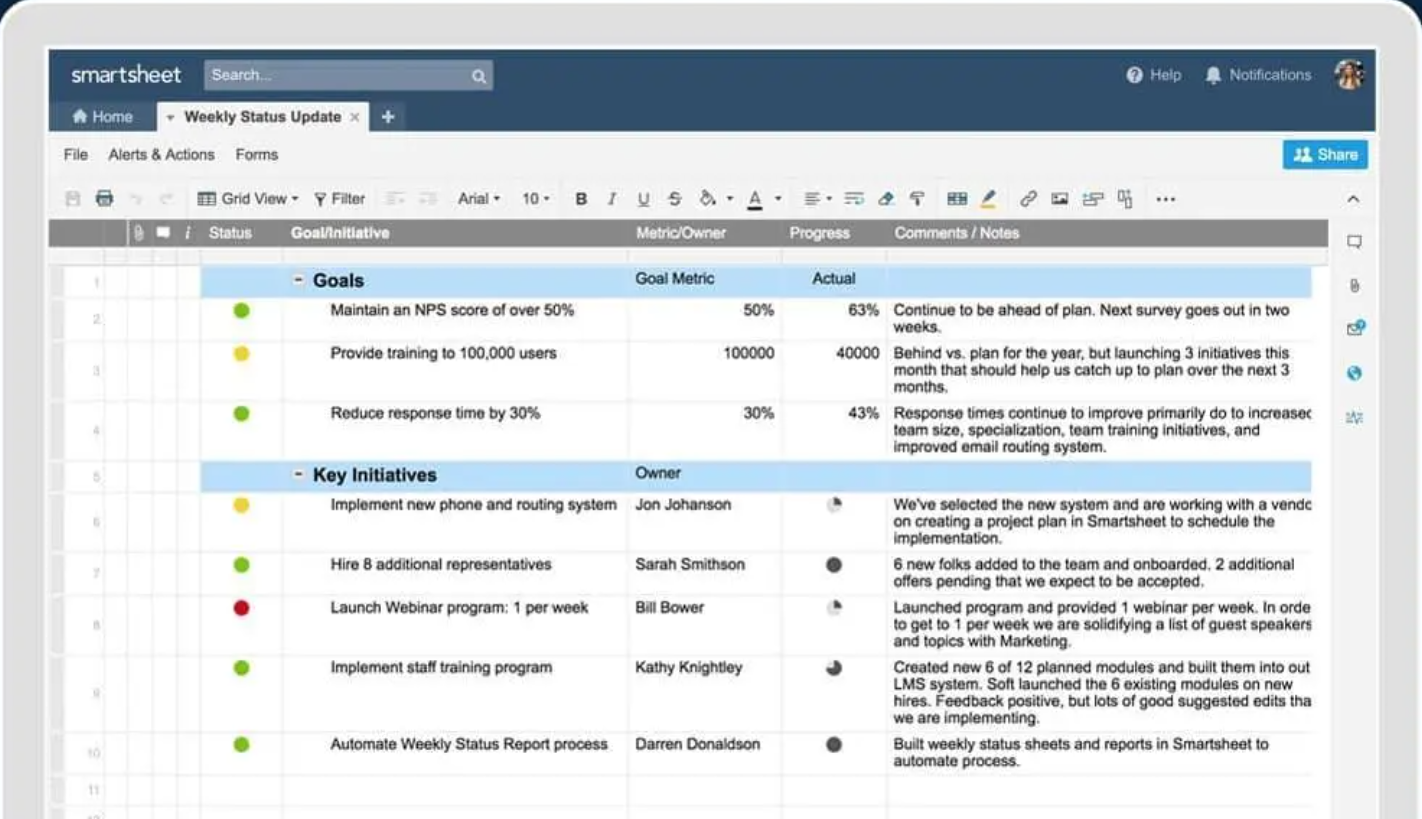
Task: Click the Search input field
Action: [x=348, y=75]
